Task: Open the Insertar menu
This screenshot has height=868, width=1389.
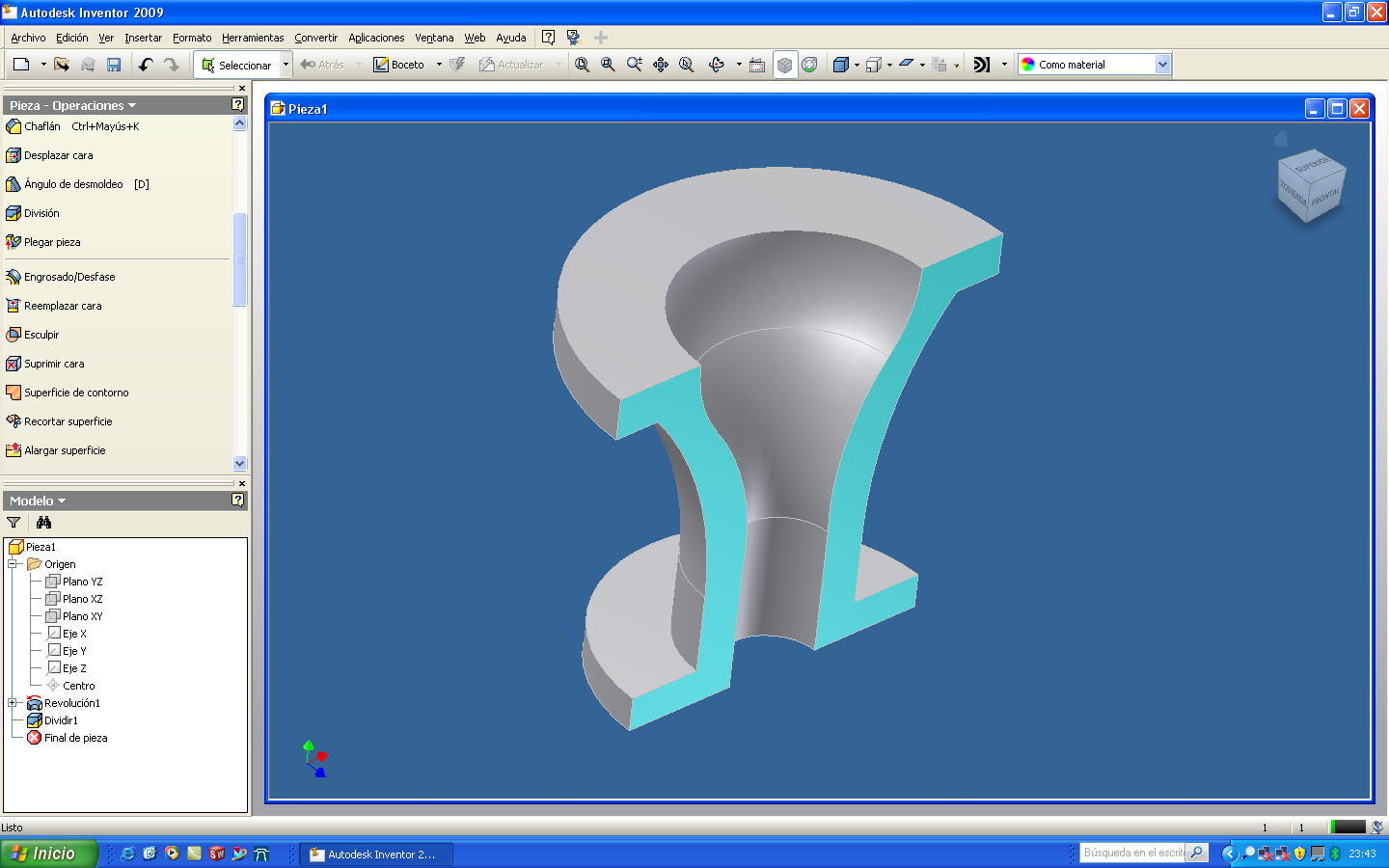Action: [x=143, y=38]
